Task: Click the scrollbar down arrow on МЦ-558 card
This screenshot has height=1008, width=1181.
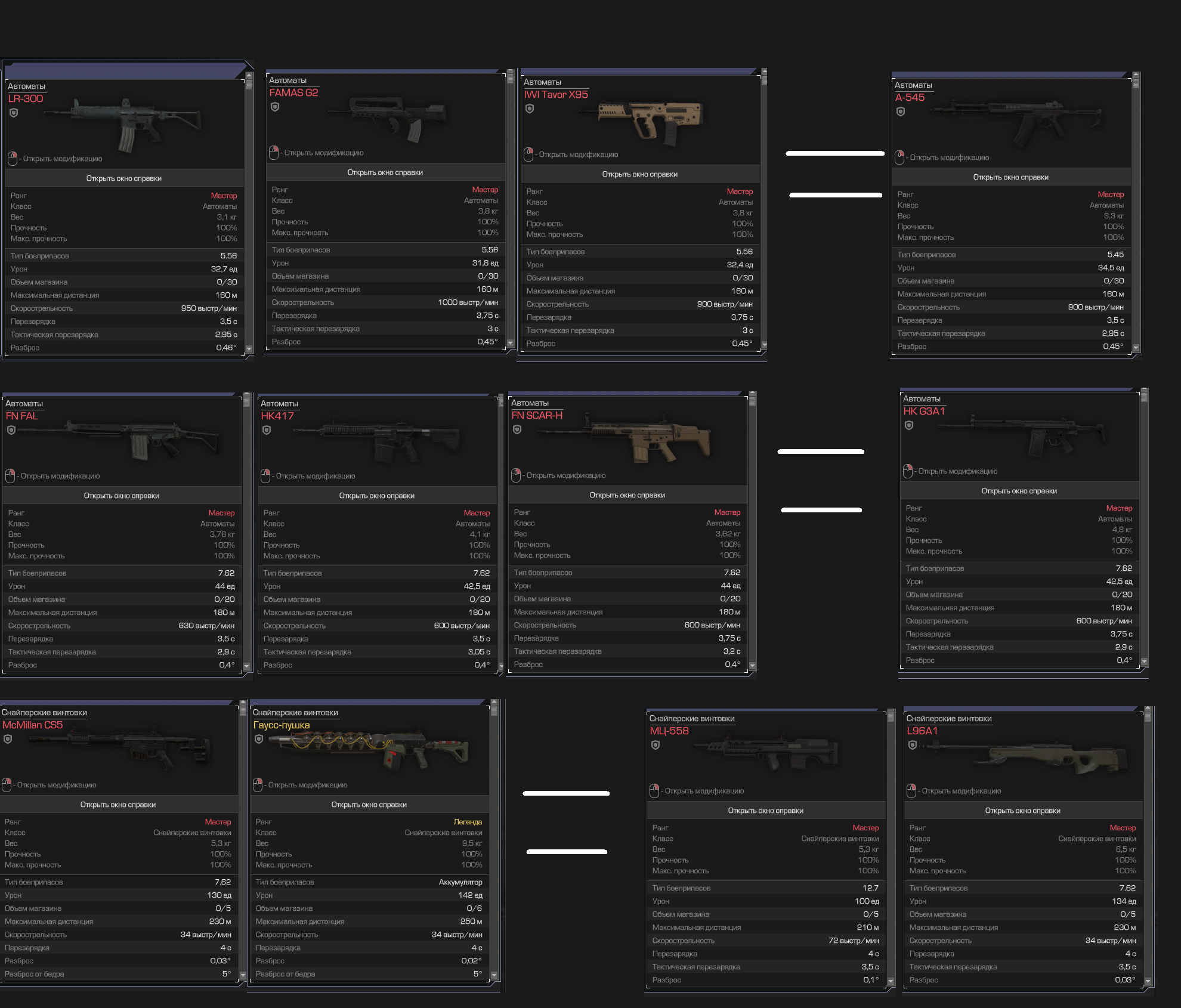Action: click(891, 981)
